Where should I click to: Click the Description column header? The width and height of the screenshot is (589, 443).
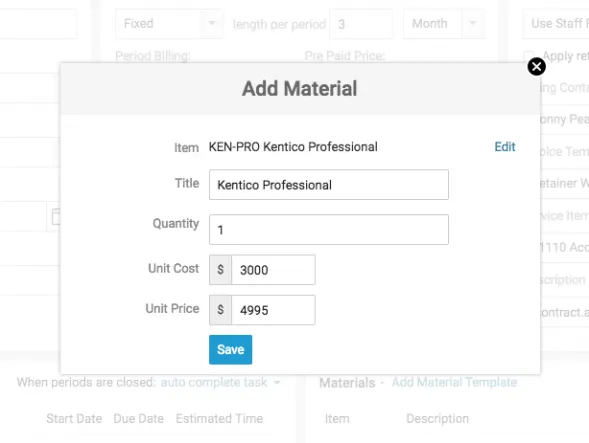pyautogui.click(x=437, y=419)
